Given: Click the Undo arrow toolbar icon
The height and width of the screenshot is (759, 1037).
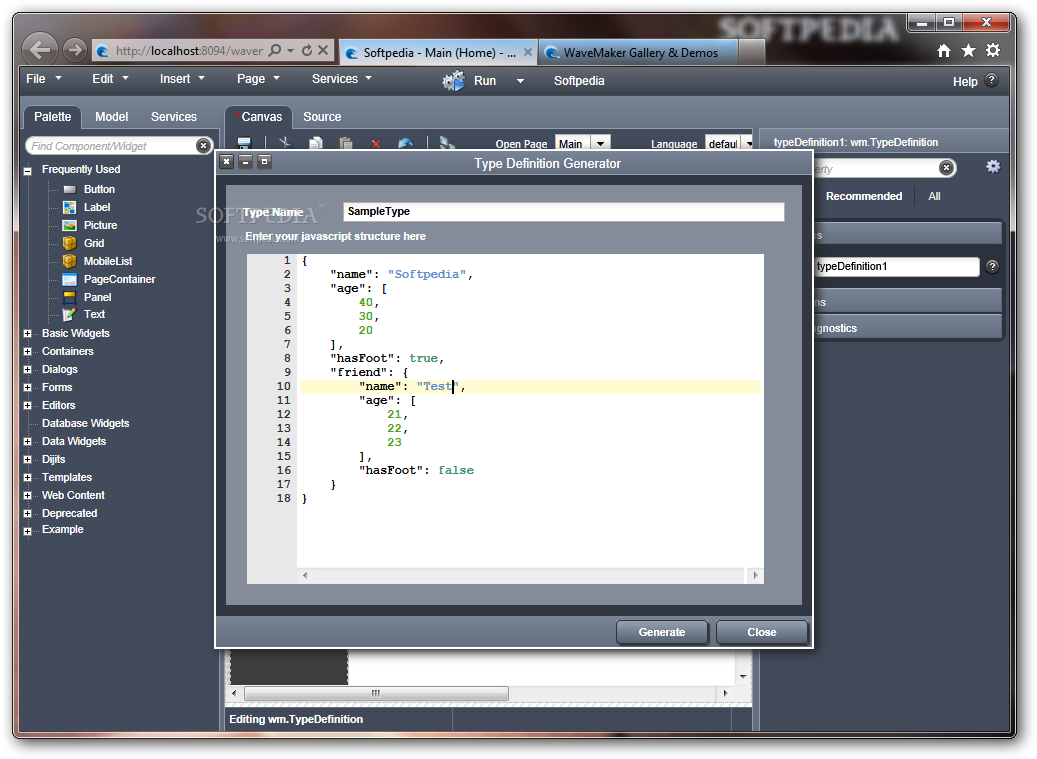Looking at the screenshot, I should click(406, 143).
